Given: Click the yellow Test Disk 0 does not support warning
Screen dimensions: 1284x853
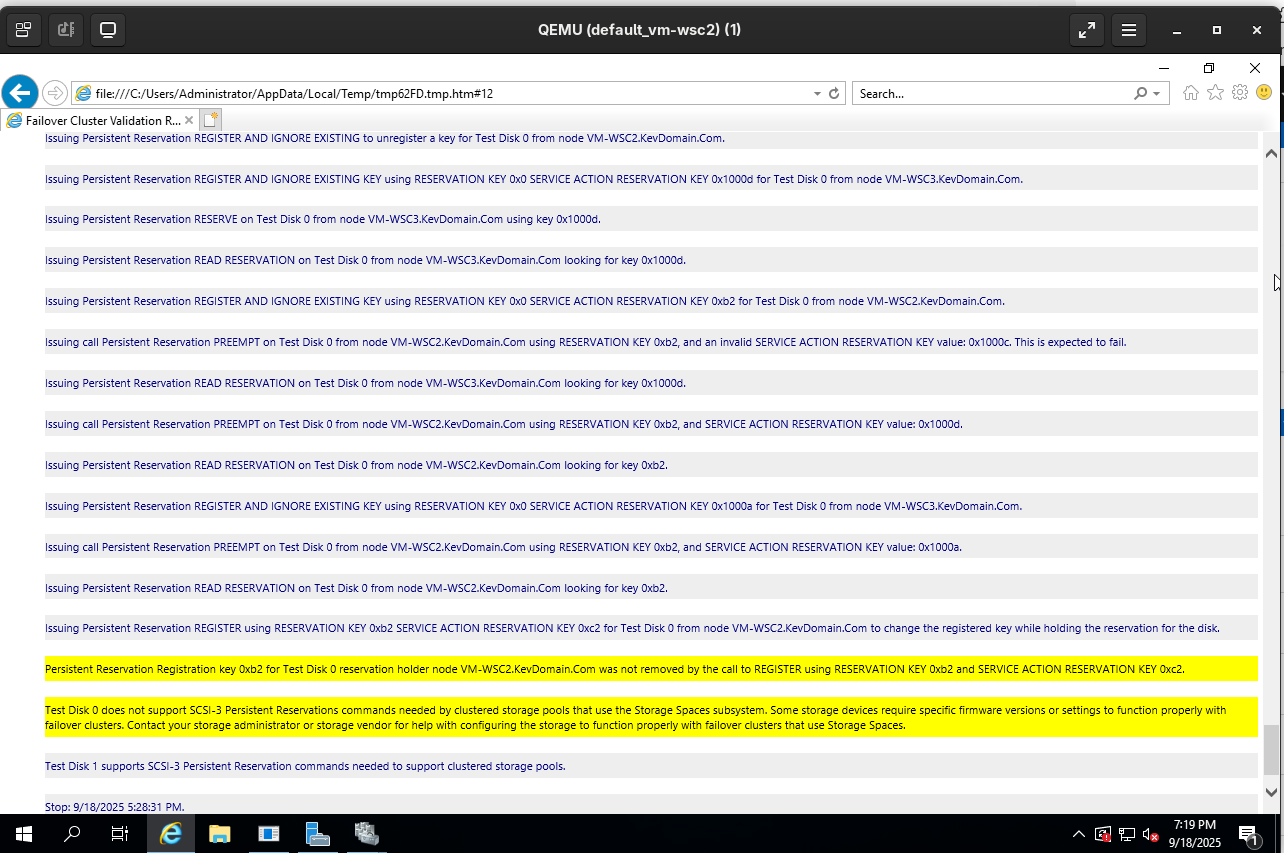Looking at the screenshot, I should [651, 717].
